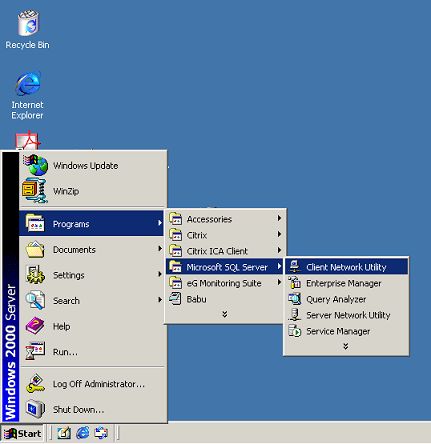Click the Programs folder icon
This screenshot has width=431, height=444.
[35, 223]
